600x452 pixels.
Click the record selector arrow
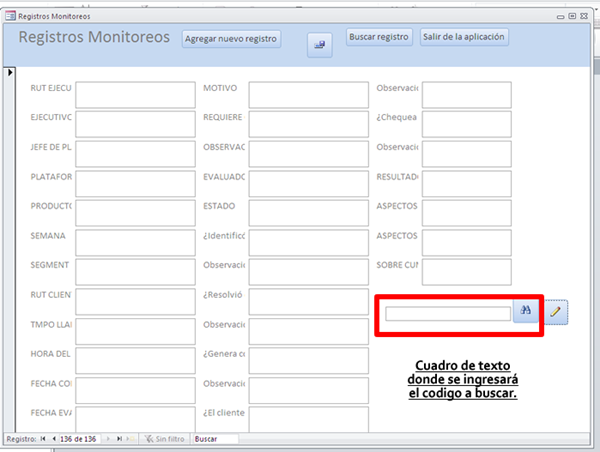point(10,72)
